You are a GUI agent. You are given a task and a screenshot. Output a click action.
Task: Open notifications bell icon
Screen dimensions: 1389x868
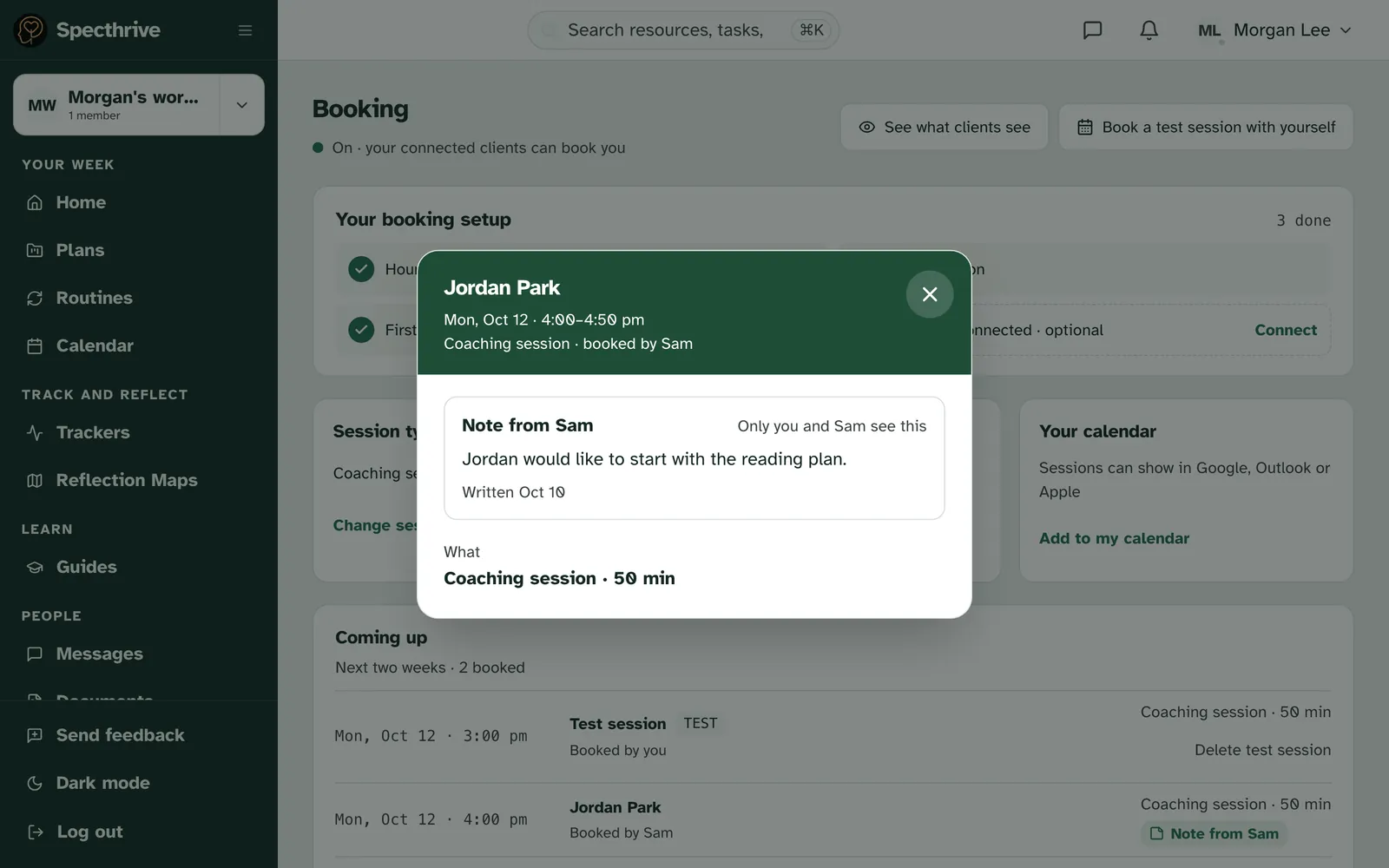[1149, 30]
